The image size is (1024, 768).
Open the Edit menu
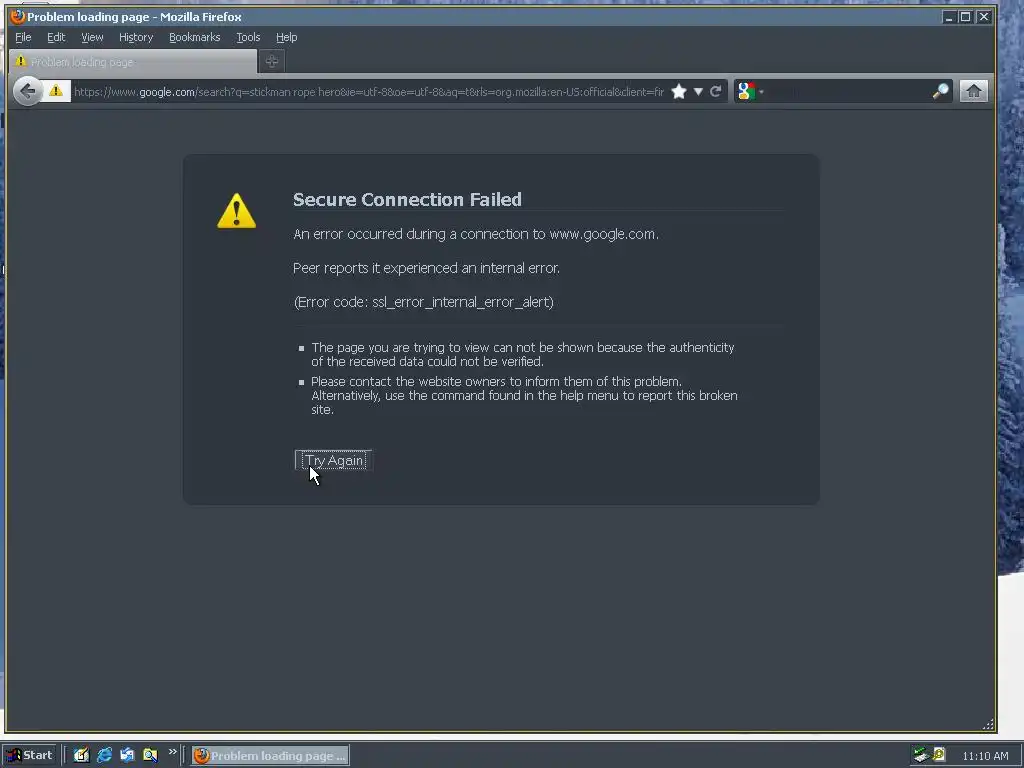click(56, 37)
